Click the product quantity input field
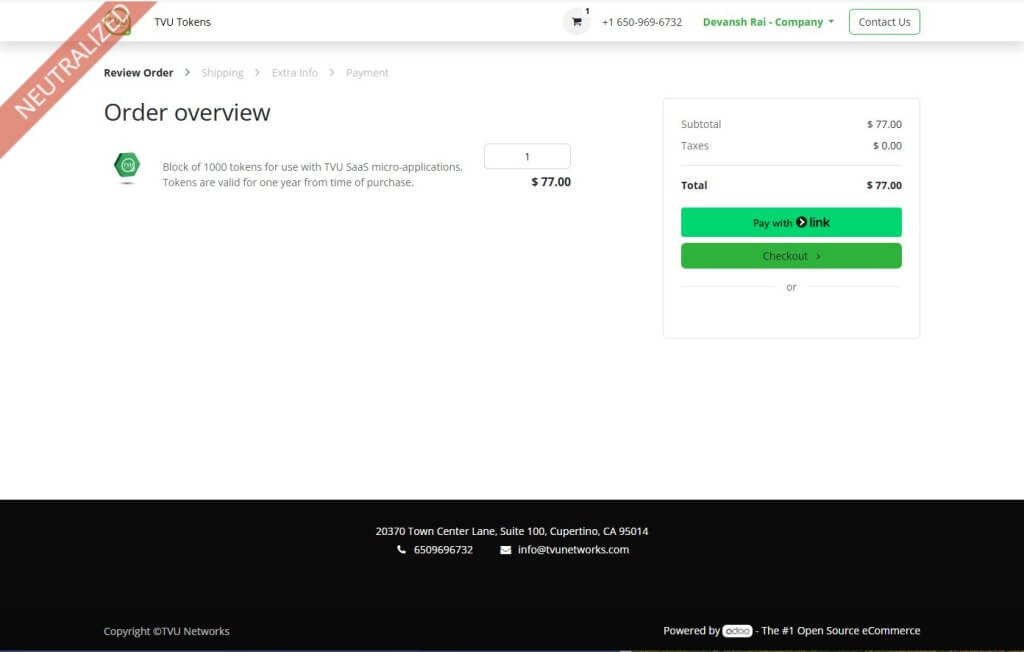1024x652 pixels. point(527,157)
